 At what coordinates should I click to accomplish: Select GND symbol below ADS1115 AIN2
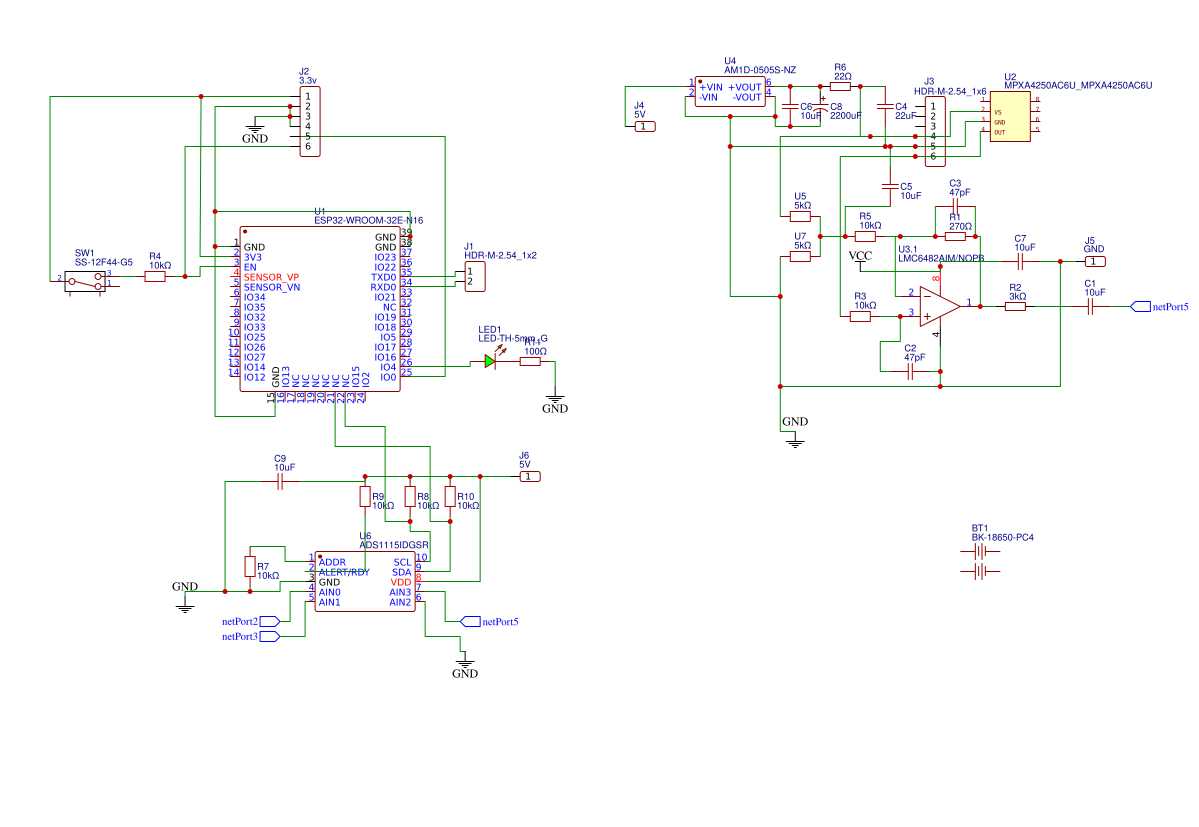tap(465, 668)
